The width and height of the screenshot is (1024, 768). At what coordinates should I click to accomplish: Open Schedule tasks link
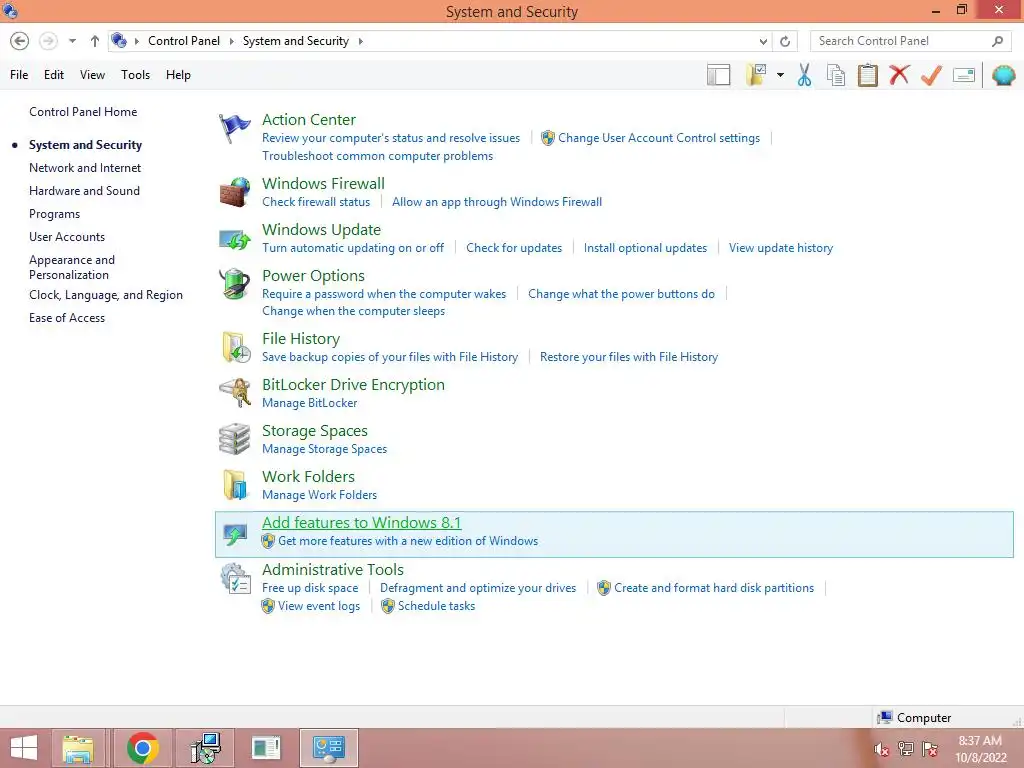436,606
